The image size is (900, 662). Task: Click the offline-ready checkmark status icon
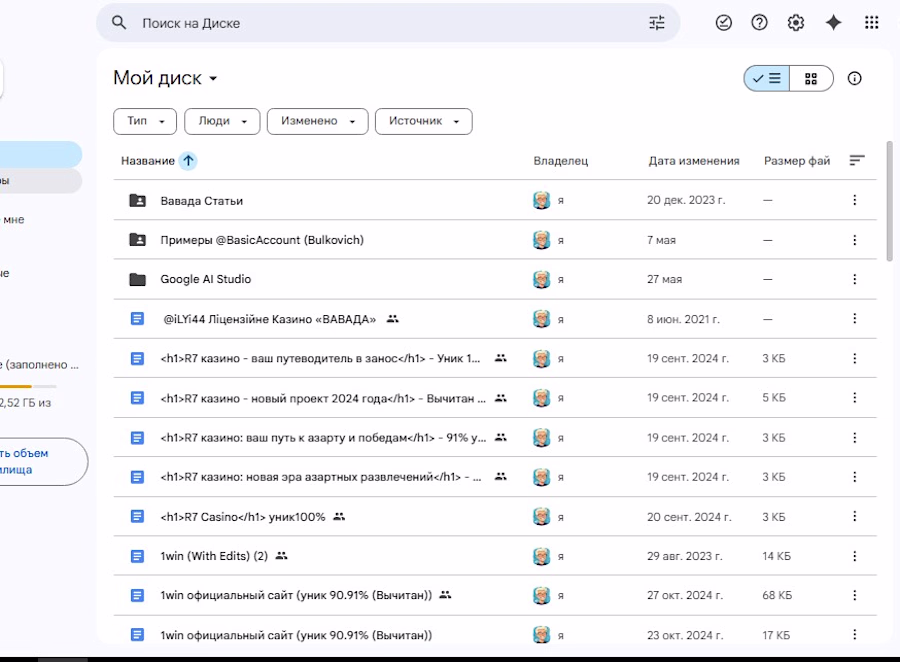[x=724, y=23]
